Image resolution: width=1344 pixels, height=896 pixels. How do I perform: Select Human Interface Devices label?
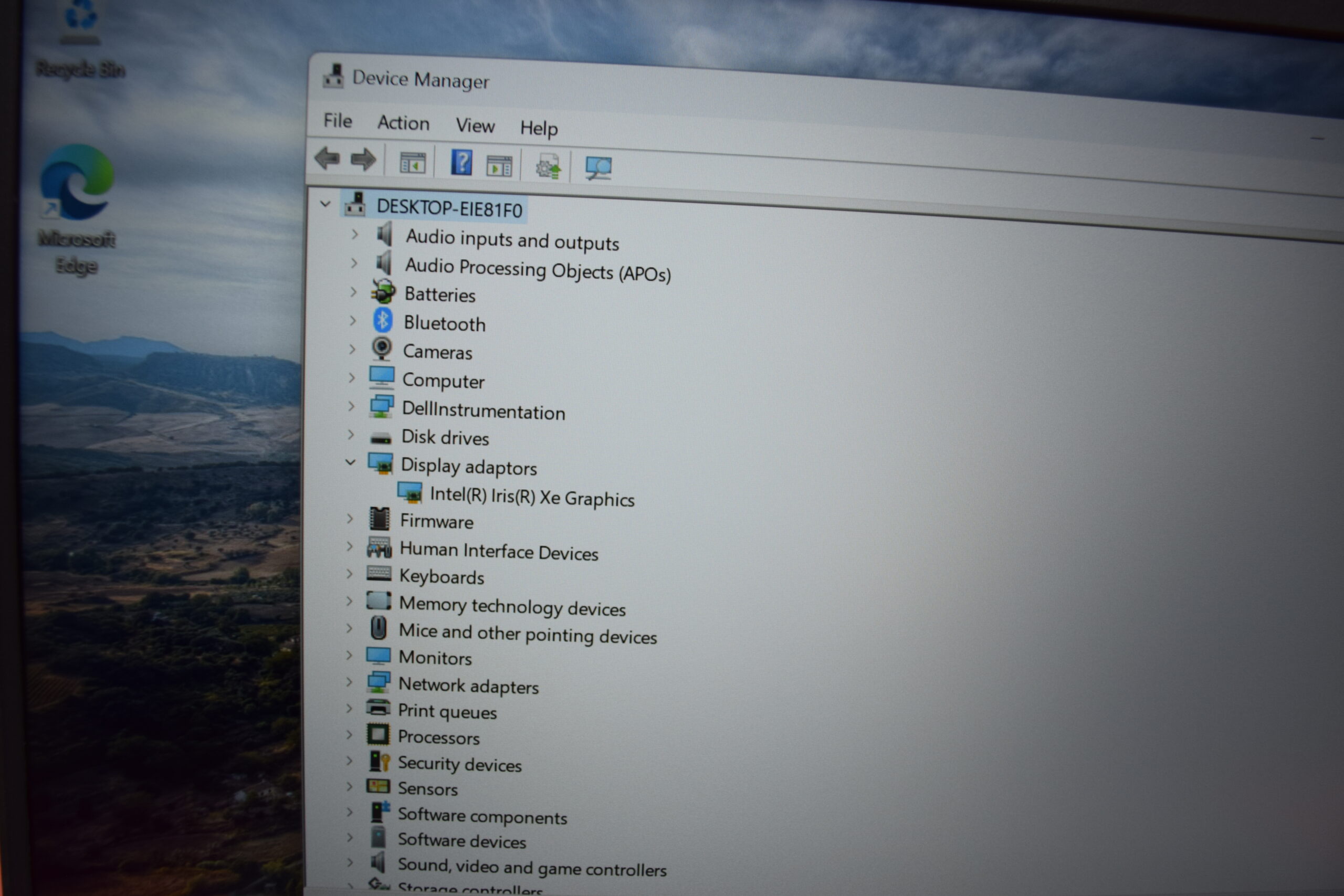tap(499, 551)
